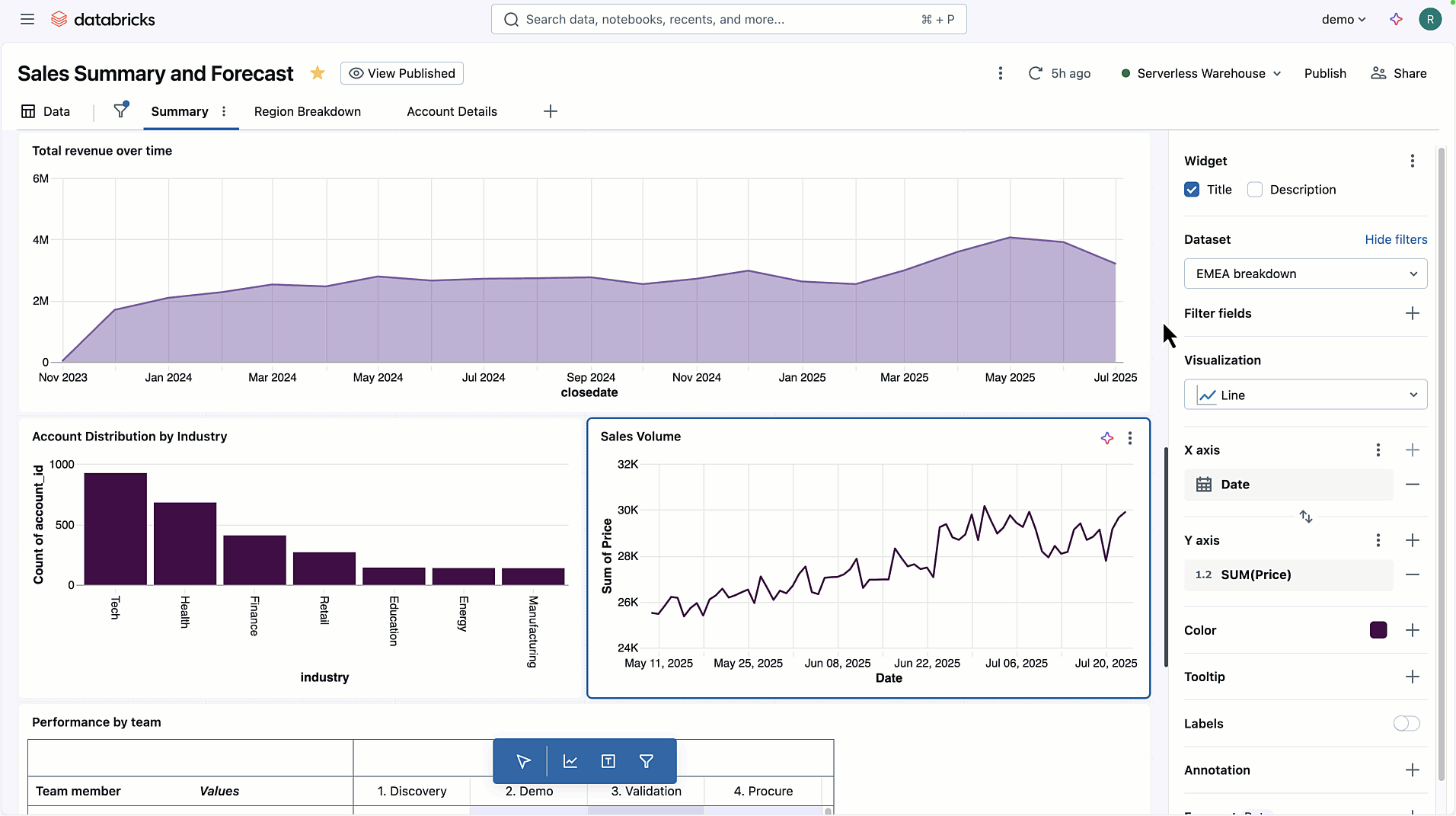The width and height of the screenshot is (1456, 816).
Task: Select the add text box tool in floating toolbar
Action: [608, 761]
